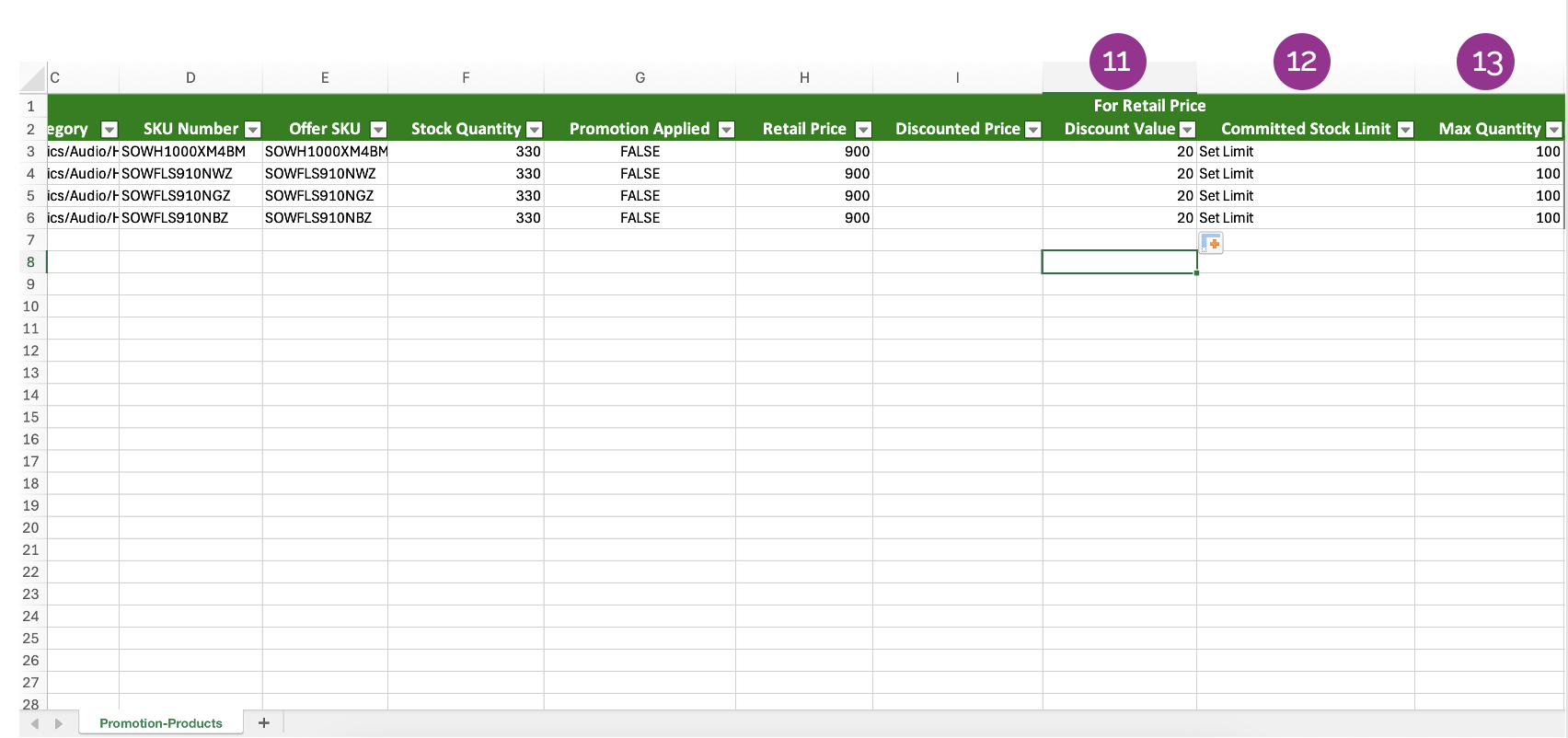Image resolution: width=1568 pixels, height=738 pixels.
Task: Click the purple badge numbered 13
Action: (1485, 62)
